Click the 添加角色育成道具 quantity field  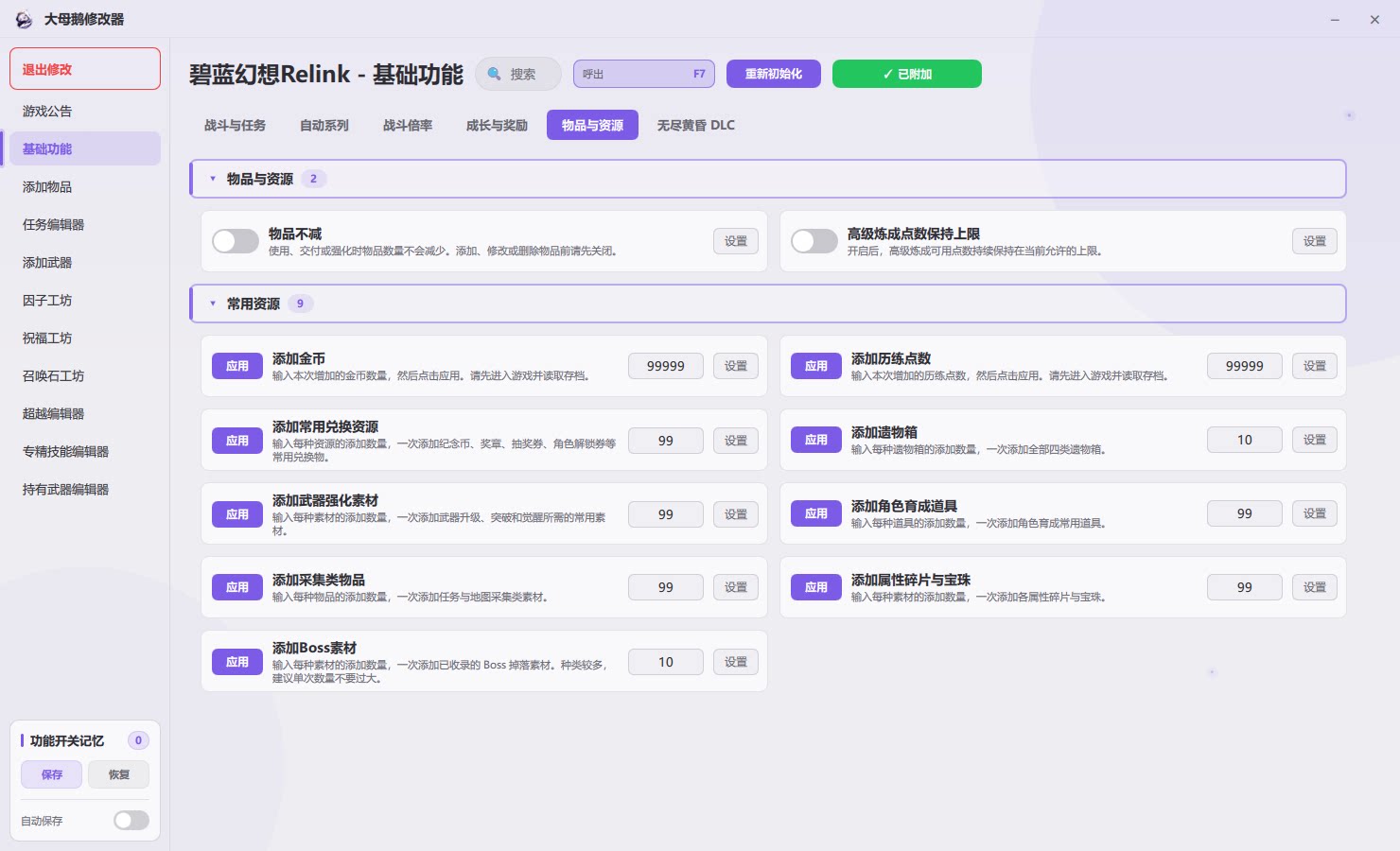1245,513
